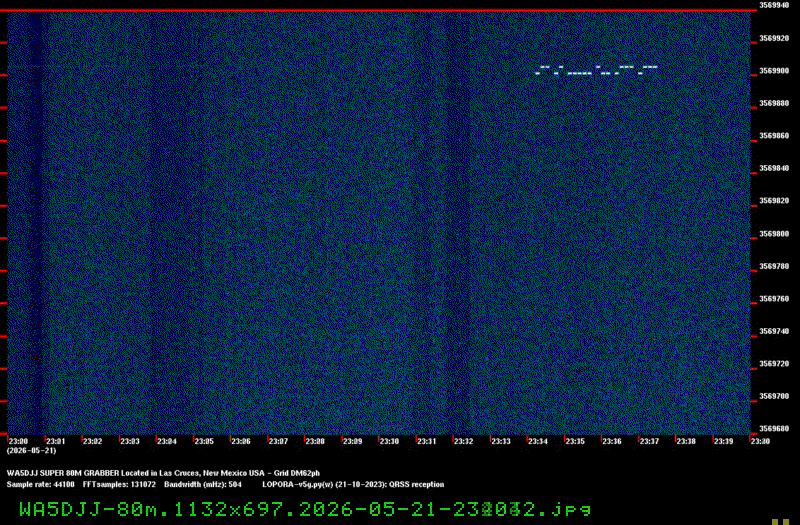800x525 pixels.
Task: Select the 3569760 frequency scale label
Action: point(774,298)
